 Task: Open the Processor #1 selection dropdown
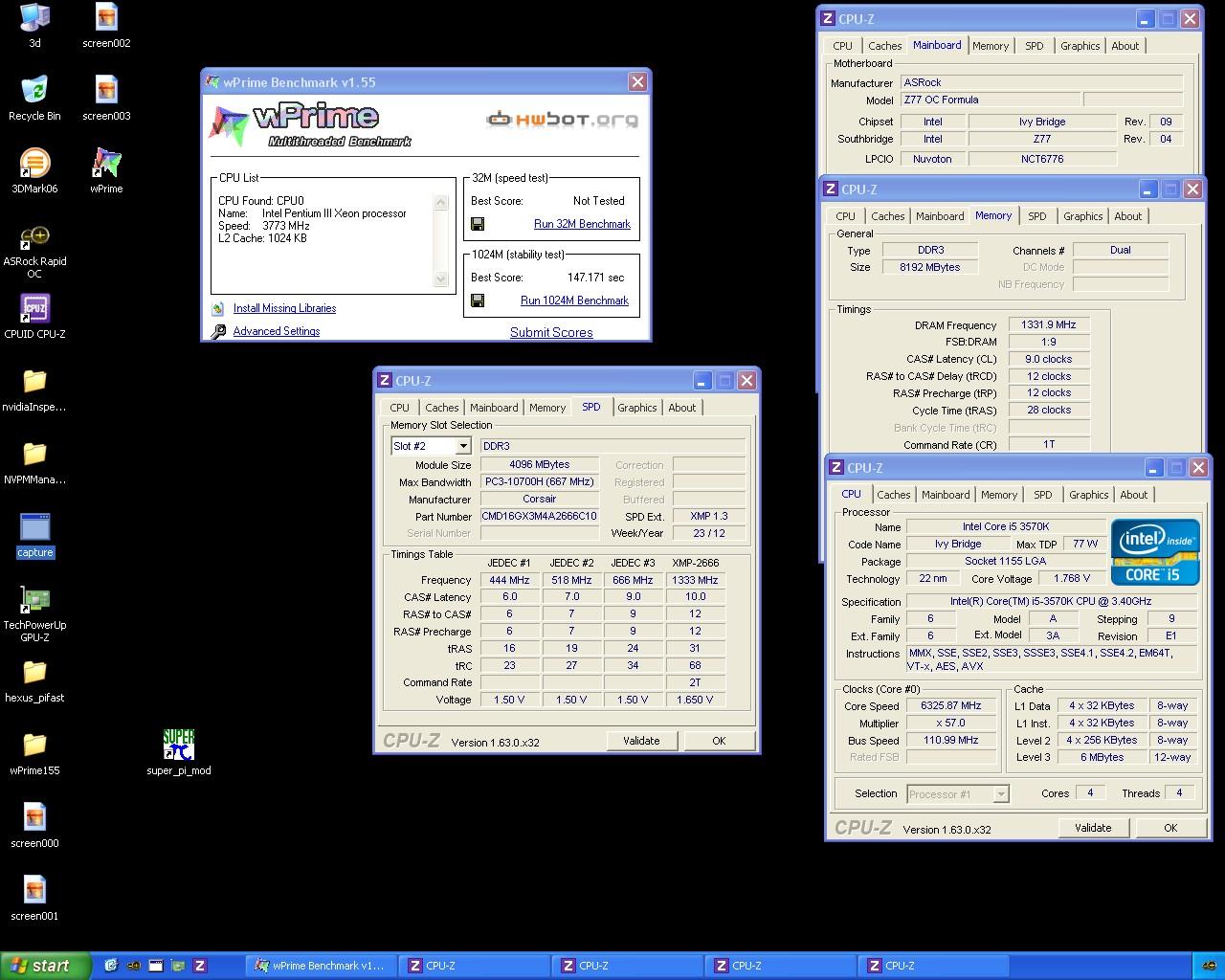coord(1000,794)
